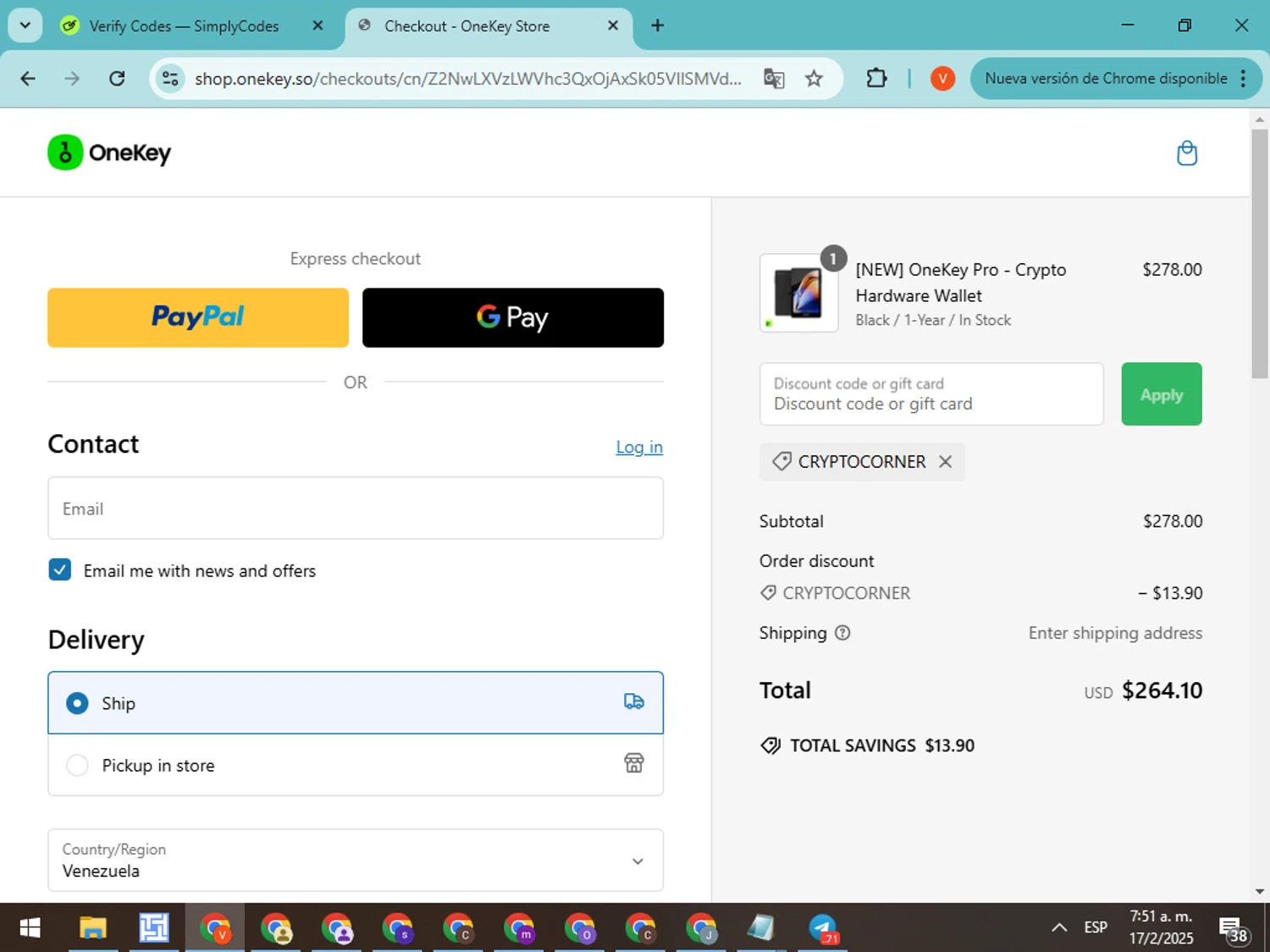Screen dimensions: 1270x952
Task: Click the ESP language indicator
Action: pos(1096,927)
